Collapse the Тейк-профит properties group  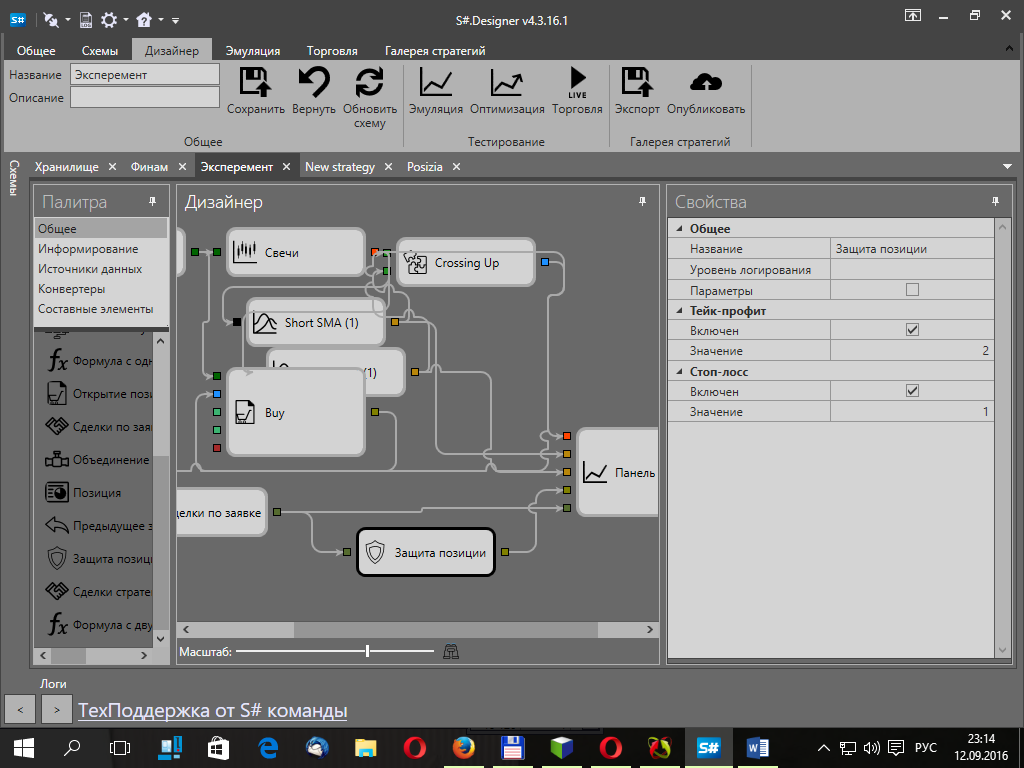(679, 311)
